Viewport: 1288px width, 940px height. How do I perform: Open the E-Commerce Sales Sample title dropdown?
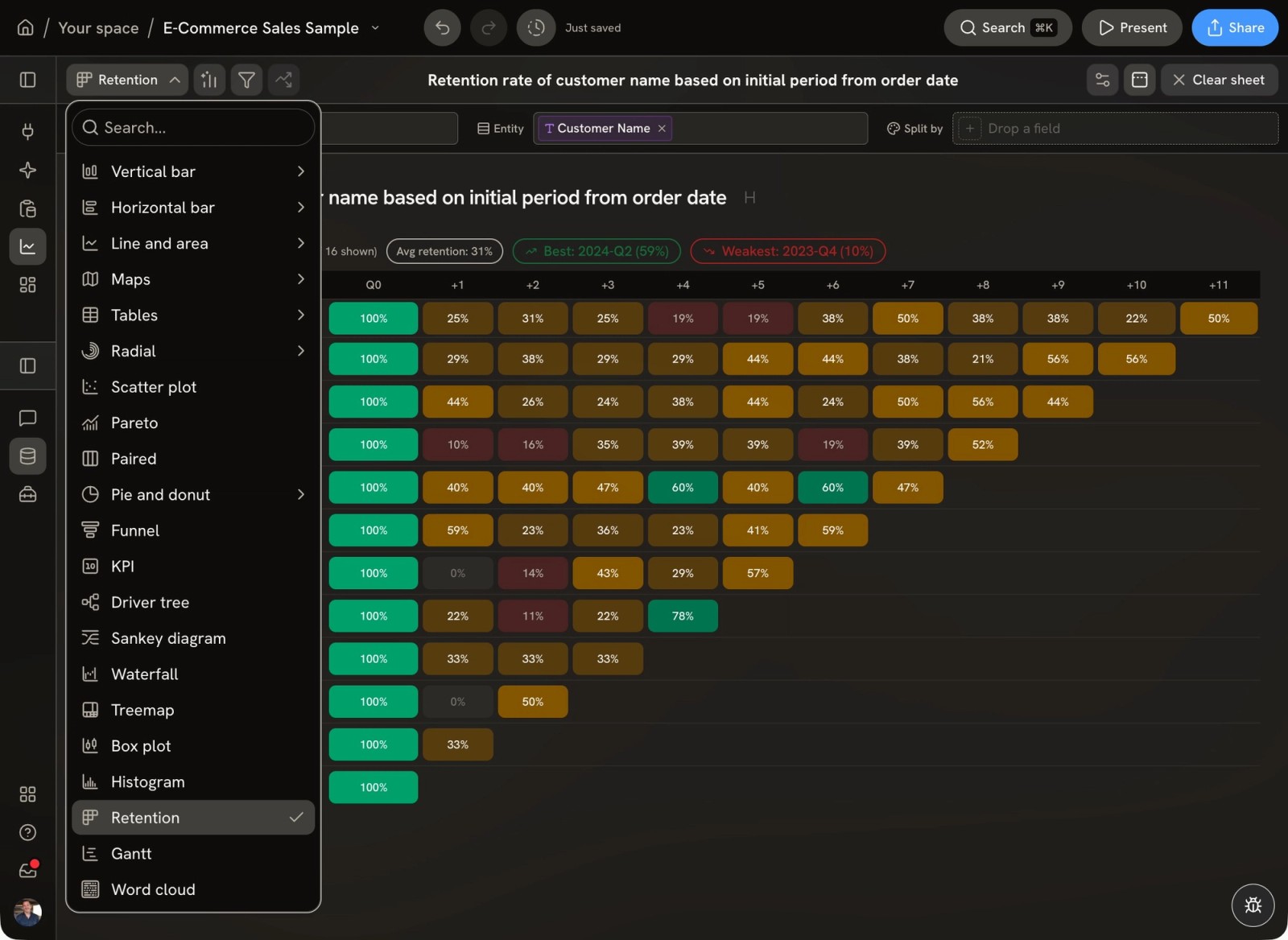click(375, 27)
